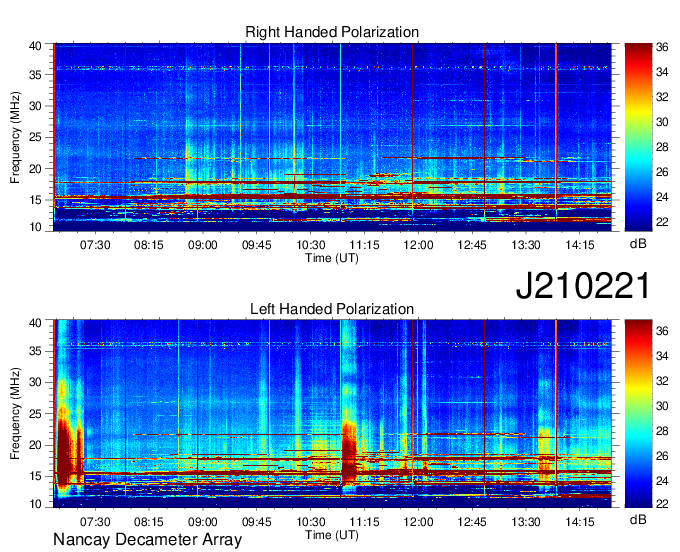Click the 40 MHz tick on Left Handed plot
The image size is (680, 552).
35,323
